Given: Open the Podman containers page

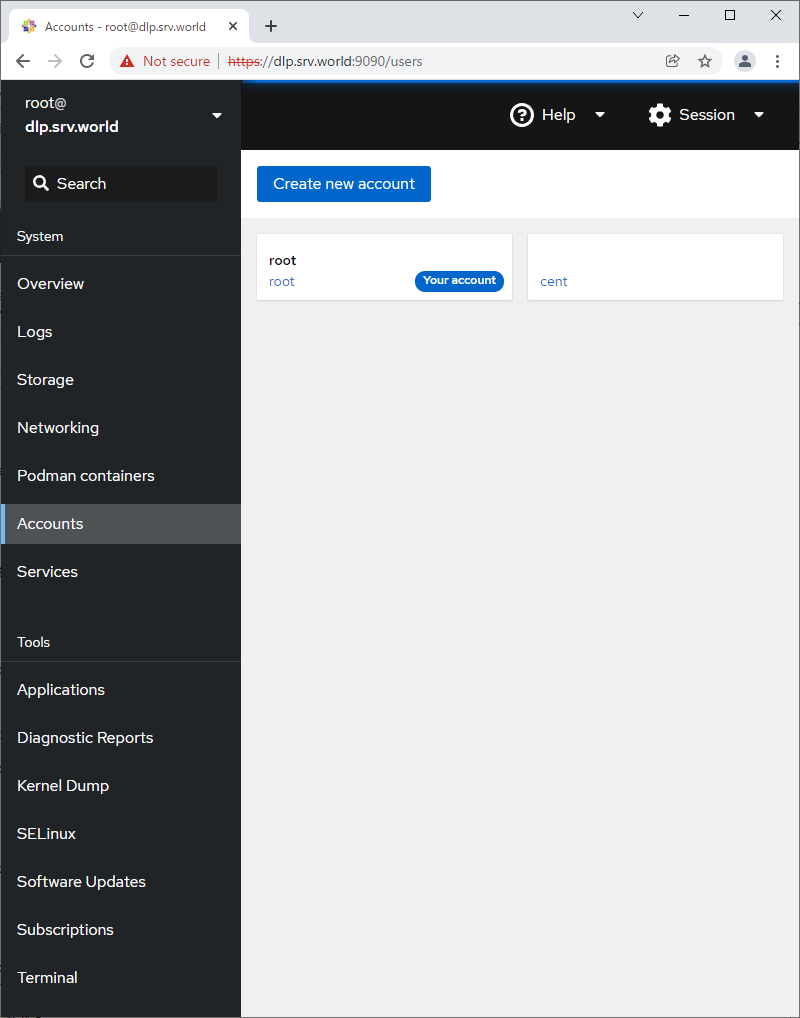Looking at the screenshot, I should (x=86, y=476).
